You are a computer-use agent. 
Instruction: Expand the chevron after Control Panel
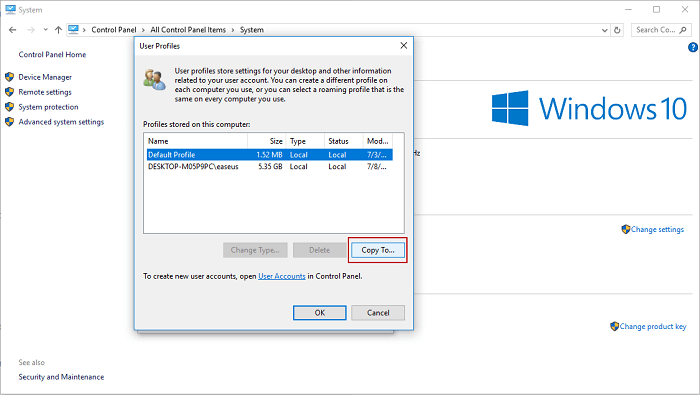(x=143, y=30)
